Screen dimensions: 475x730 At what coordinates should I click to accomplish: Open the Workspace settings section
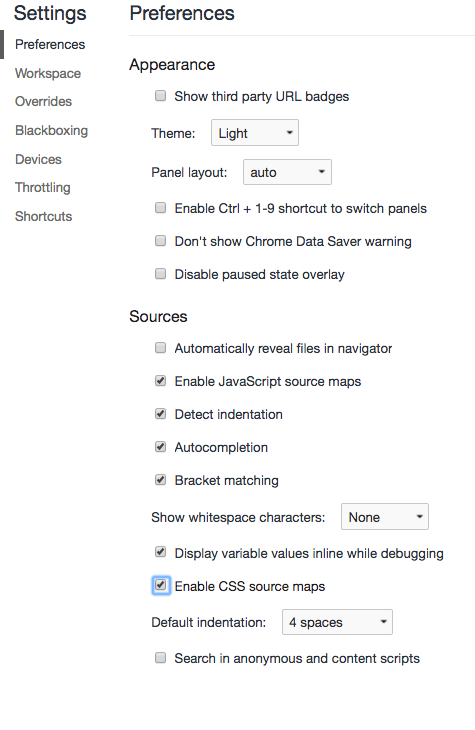point(48,74)
